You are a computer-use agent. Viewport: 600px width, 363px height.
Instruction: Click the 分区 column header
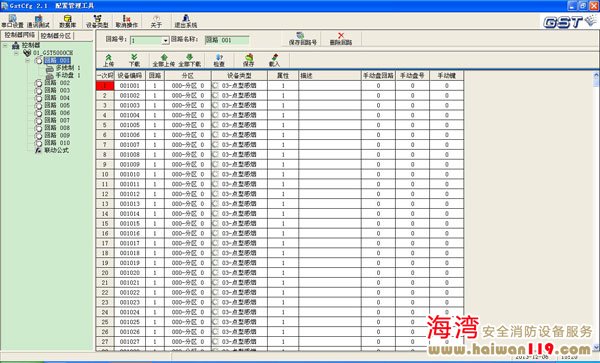tap(188, 76)
